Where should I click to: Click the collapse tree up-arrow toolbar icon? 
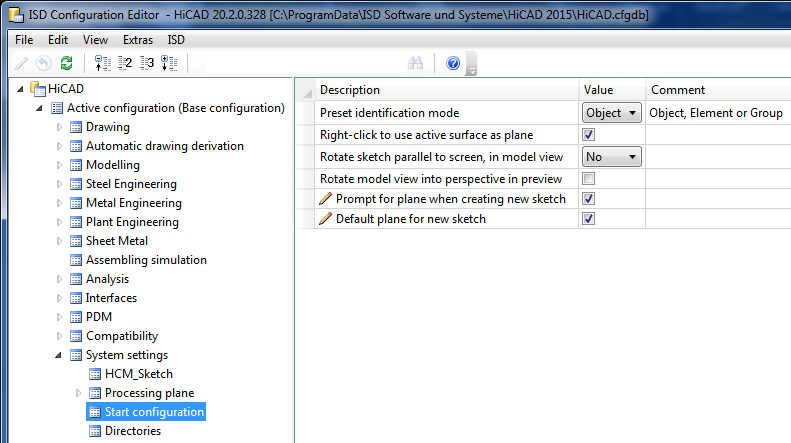click(101, 63)
